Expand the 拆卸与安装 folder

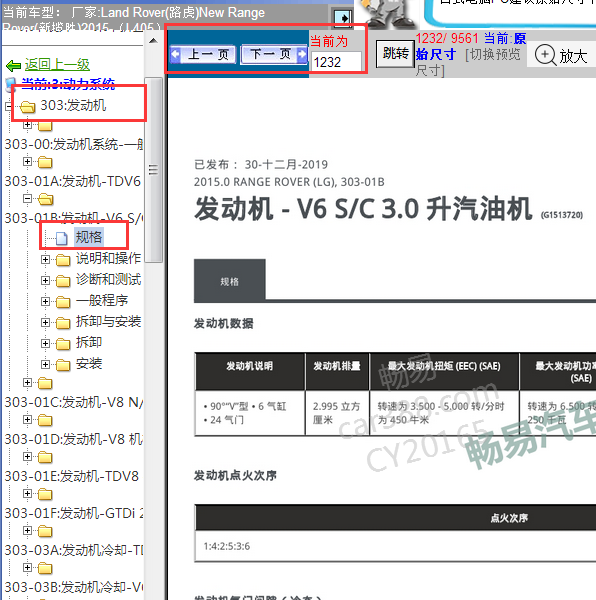45,323
